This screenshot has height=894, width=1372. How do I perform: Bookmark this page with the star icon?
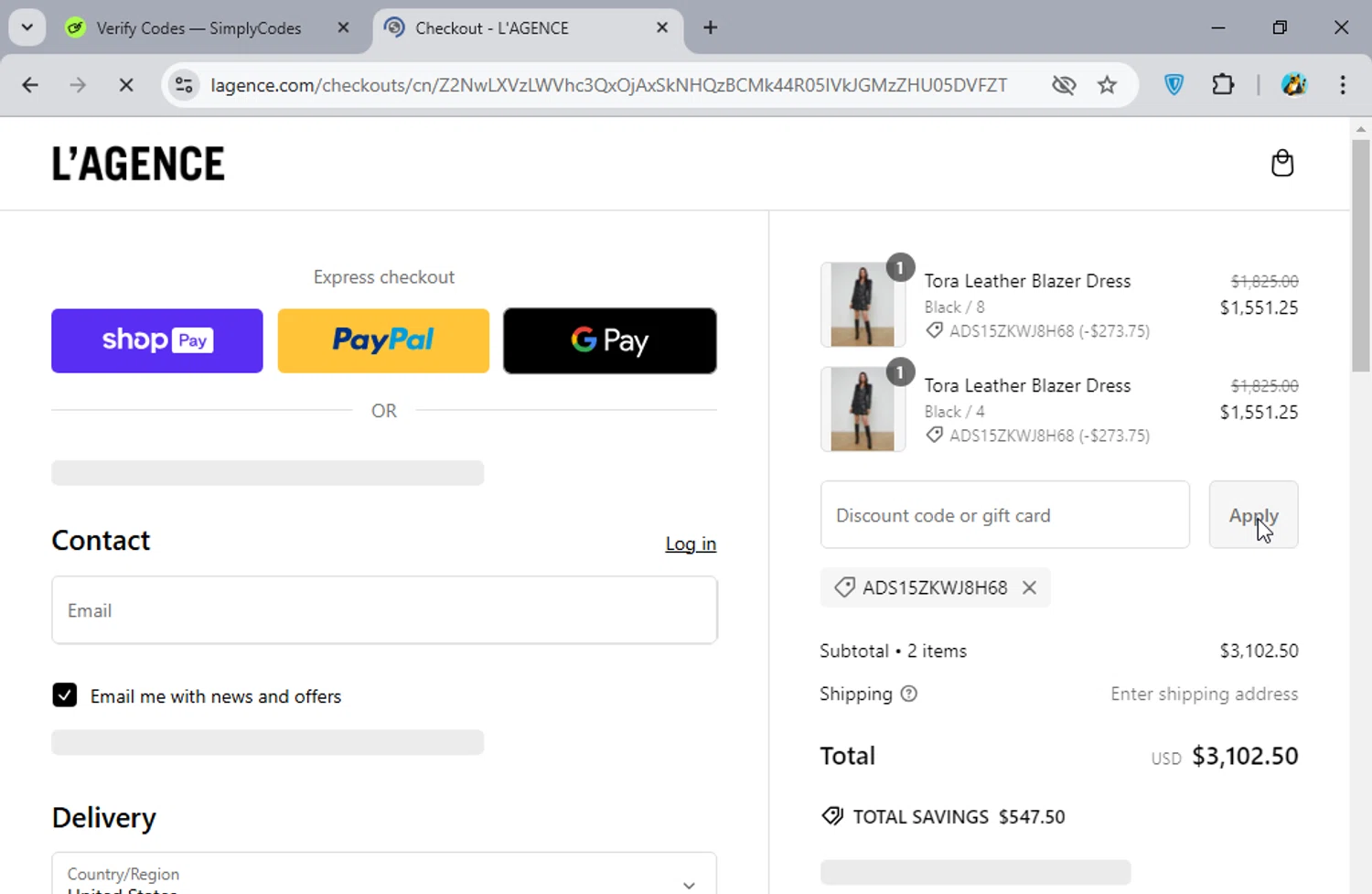(1108, 85)
